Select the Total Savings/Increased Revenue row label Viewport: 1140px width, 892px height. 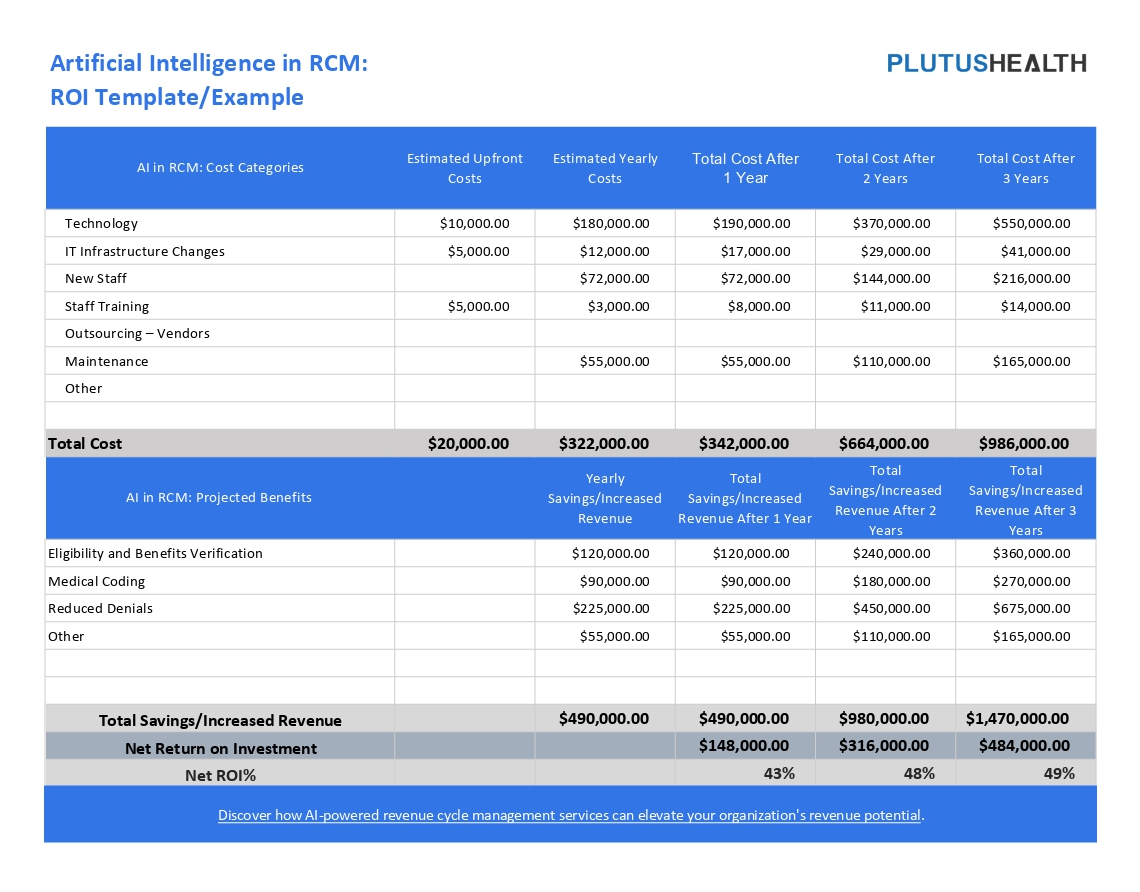[220, 718]
